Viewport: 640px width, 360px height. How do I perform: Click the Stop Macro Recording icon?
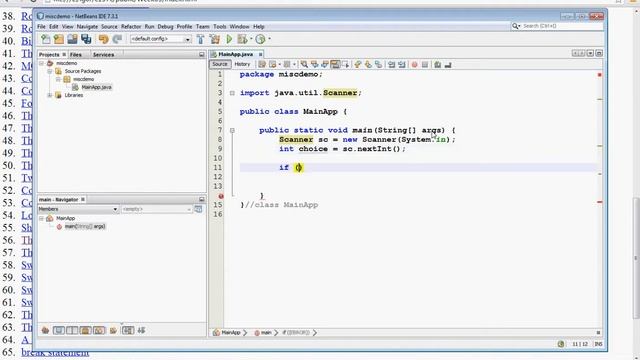(425, 64)
